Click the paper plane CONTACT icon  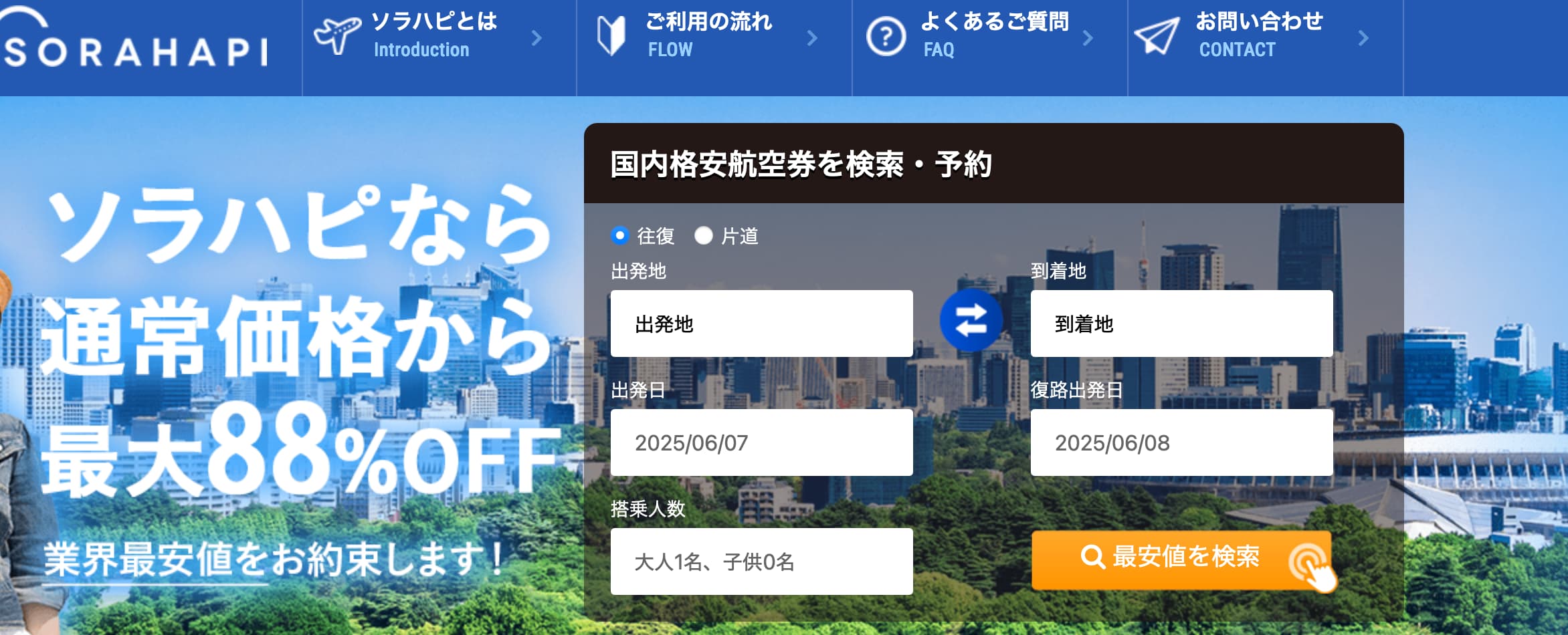tap(1157, 36)
